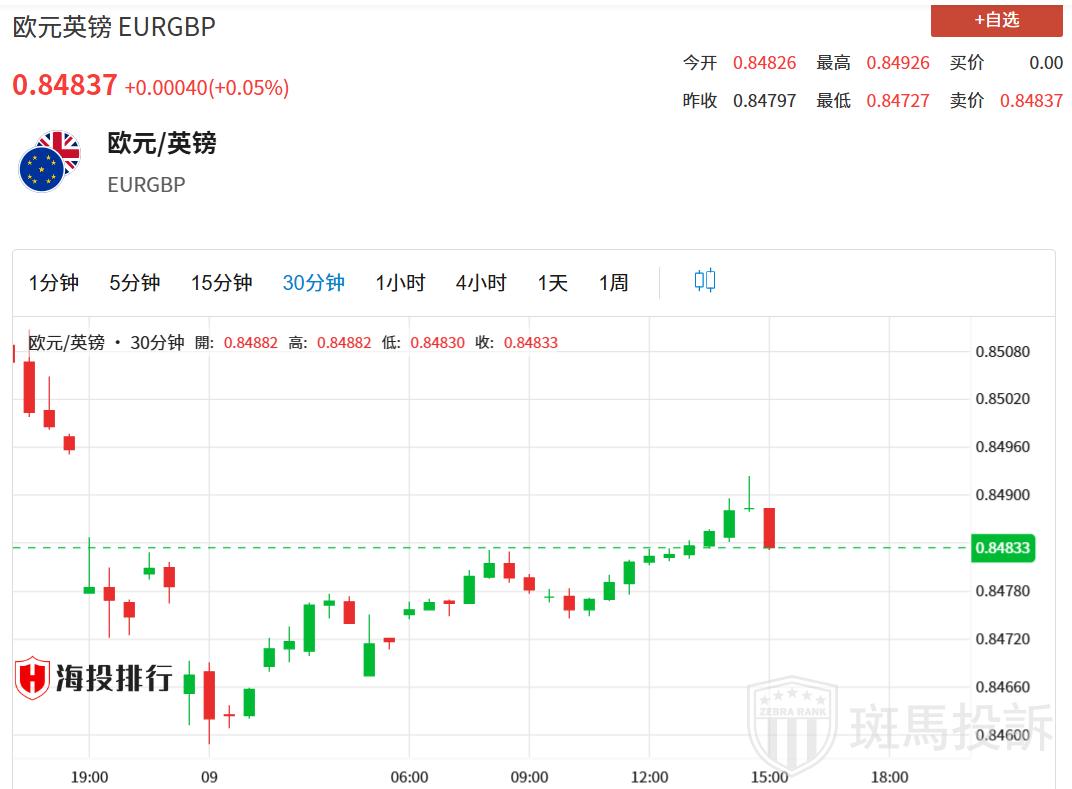1072x789 pixels.
Task: Add pair via +自选 button
Action: coord(996,20)
